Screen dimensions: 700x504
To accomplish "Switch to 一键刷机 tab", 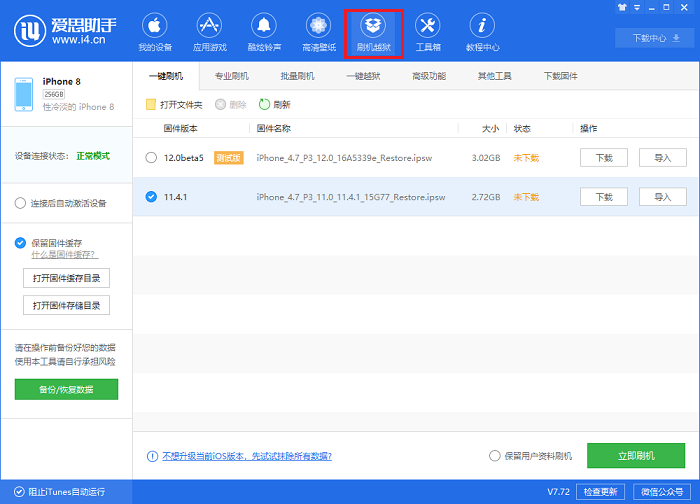I will (x=166, y=76).
